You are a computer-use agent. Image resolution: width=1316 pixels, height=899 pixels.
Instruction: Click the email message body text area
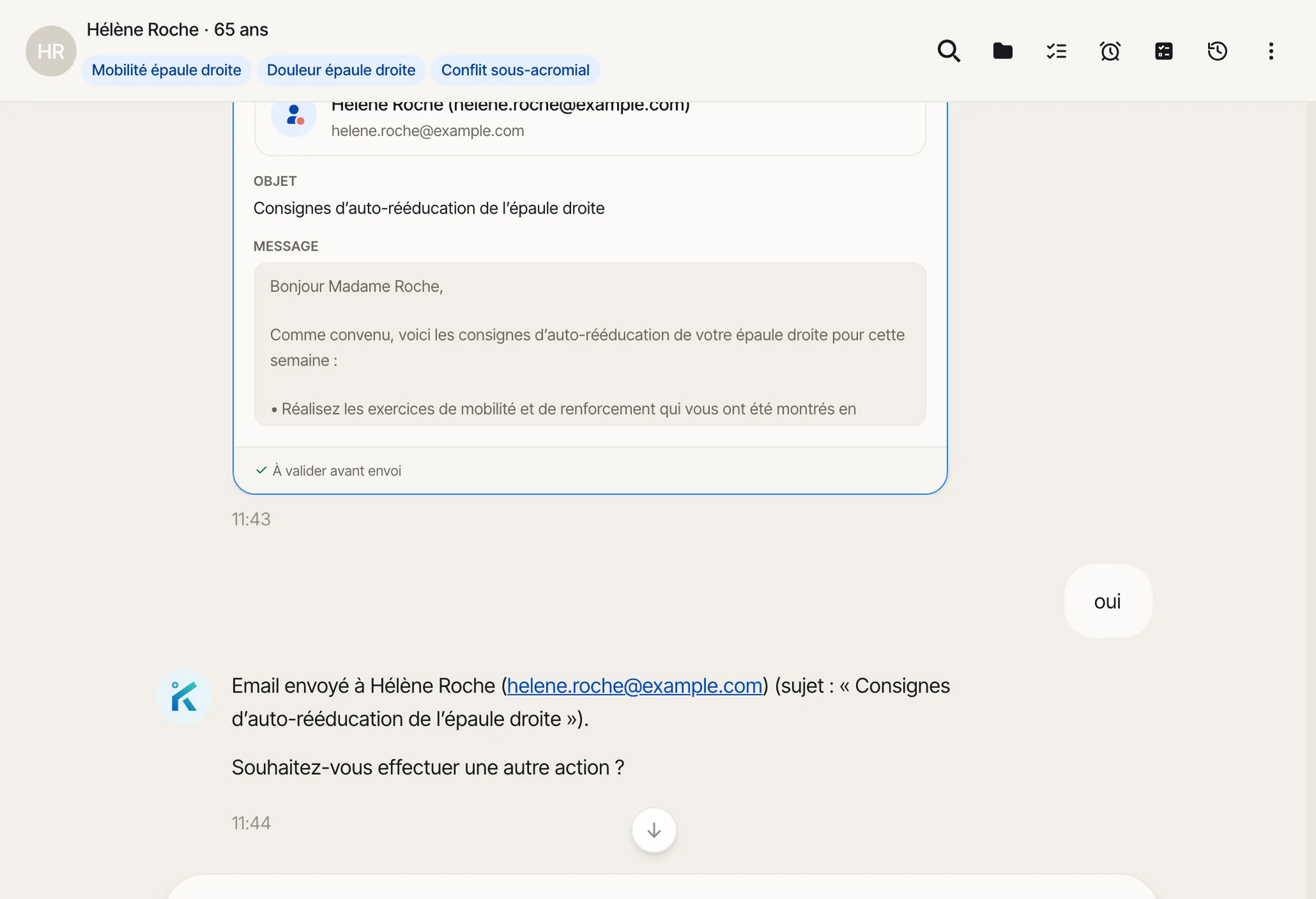[590, 344]
